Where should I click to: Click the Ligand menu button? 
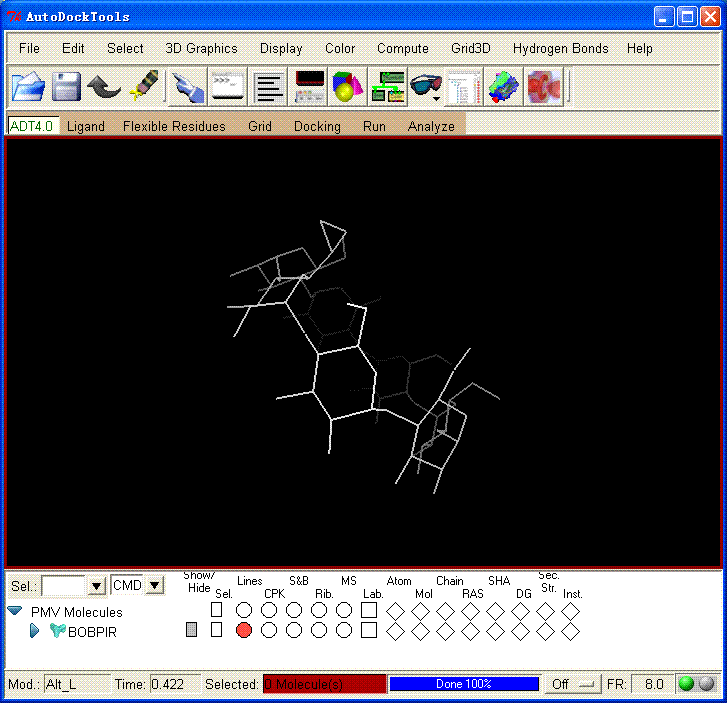point(86,126)
